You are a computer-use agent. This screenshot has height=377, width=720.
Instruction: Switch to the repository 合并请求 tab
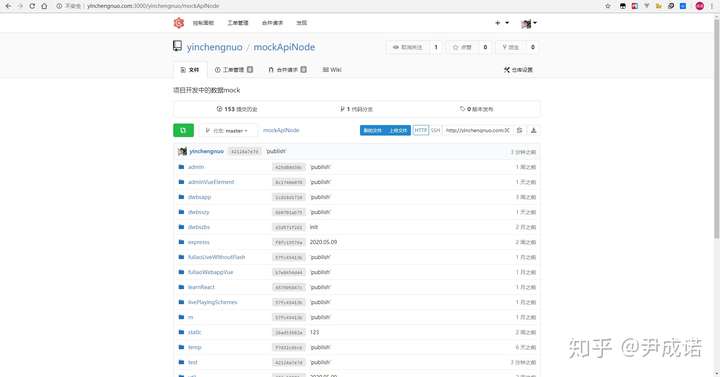pyautogui.click(x=287, y=70)
